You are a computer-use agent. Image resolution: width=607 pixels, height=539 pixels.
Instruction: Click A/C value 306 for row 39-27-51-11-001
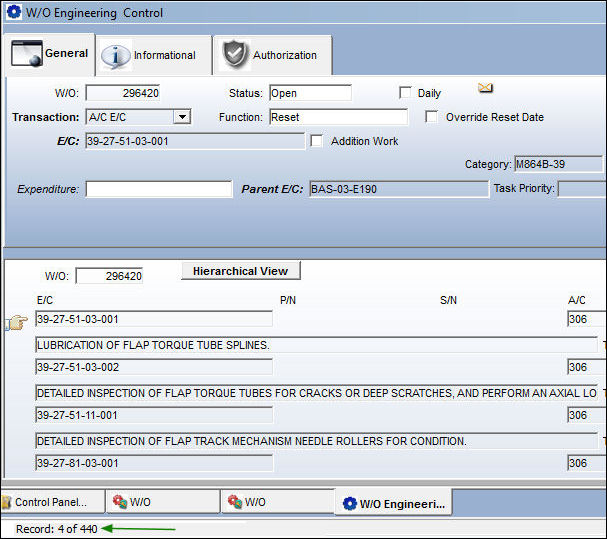(x=587, y=415)
